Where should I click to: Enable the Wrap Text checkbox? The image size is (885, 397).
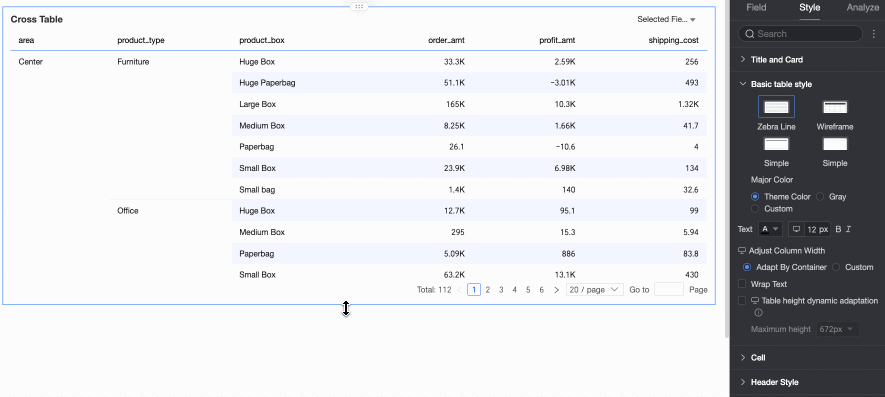743,284
